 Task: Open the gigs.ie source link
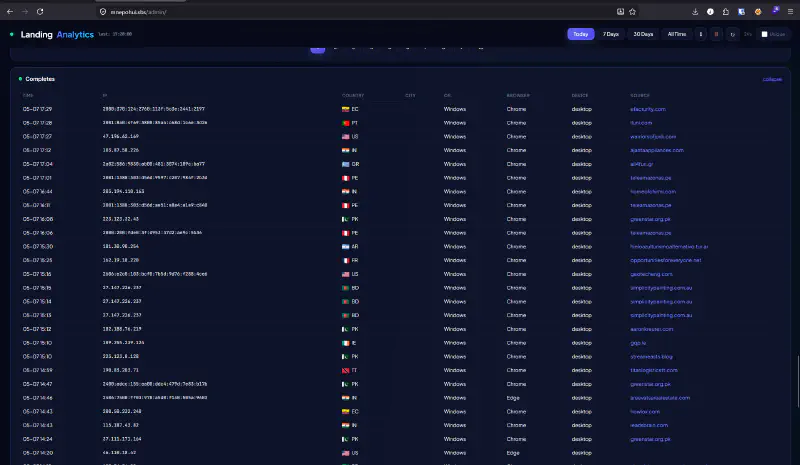pos(638,343)
